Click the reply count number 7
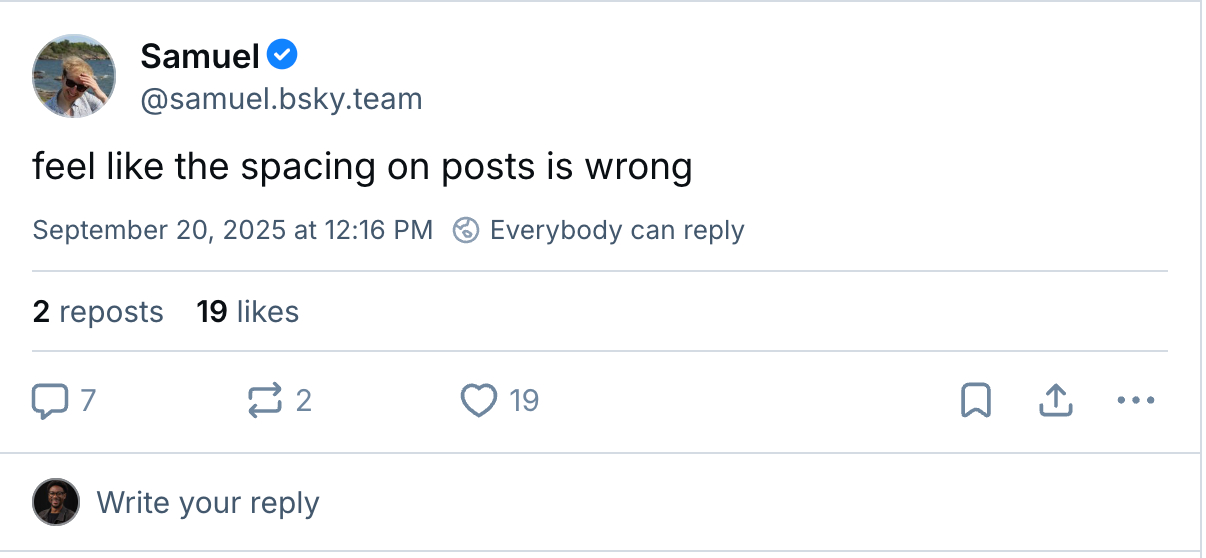This screenshot has width=1206, height=558. [x=88, y=401]
